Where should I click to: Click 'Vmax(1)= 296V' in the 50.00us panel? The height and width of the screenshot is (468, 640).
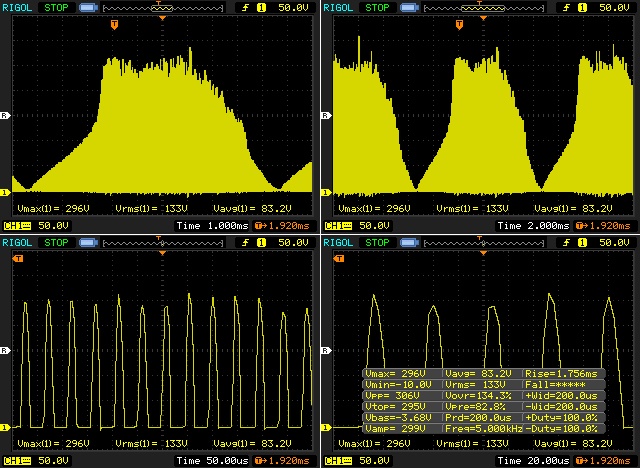click(x=53, y=444)
